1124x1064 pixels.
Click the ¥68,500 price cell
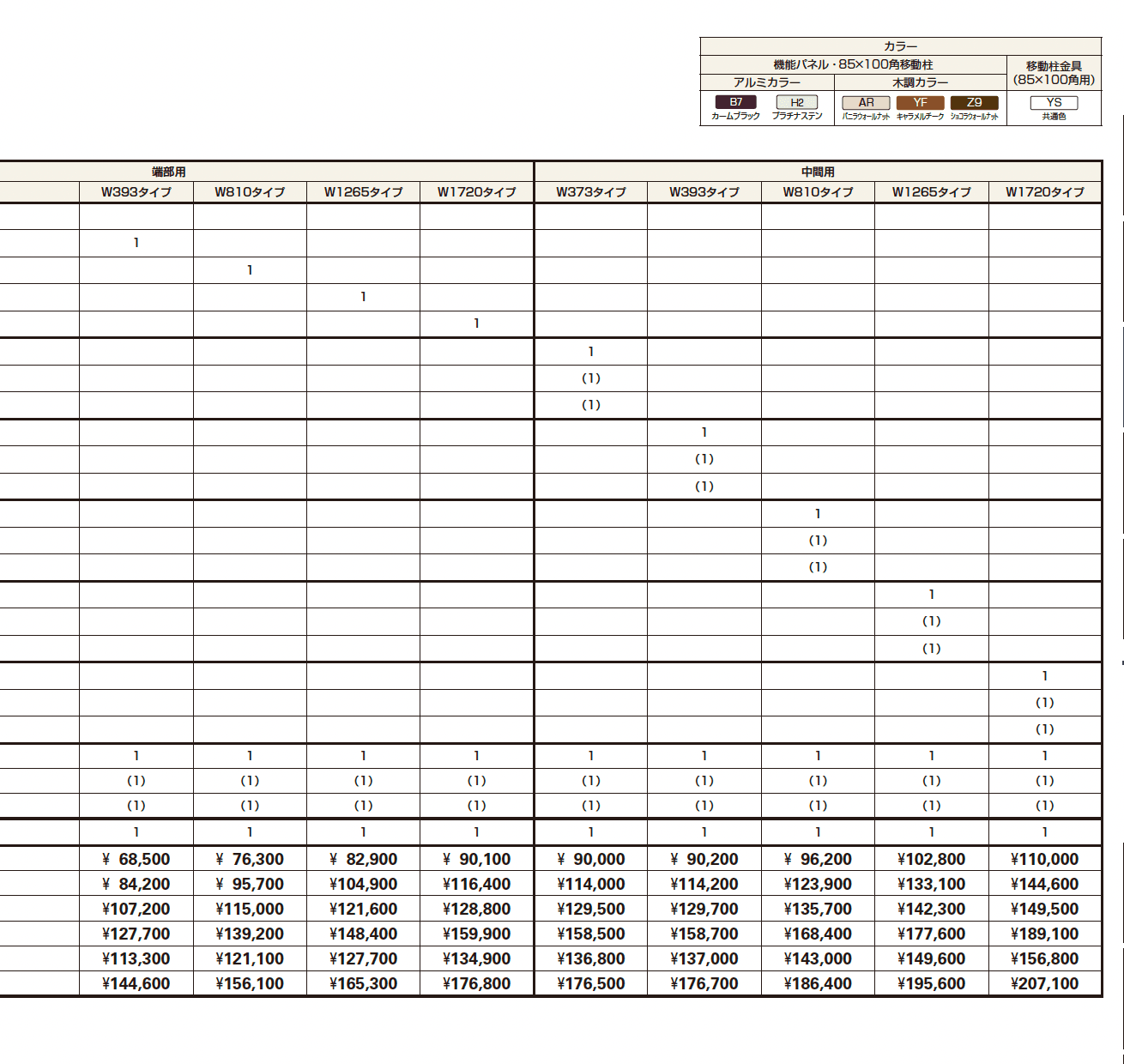[136, 859]
